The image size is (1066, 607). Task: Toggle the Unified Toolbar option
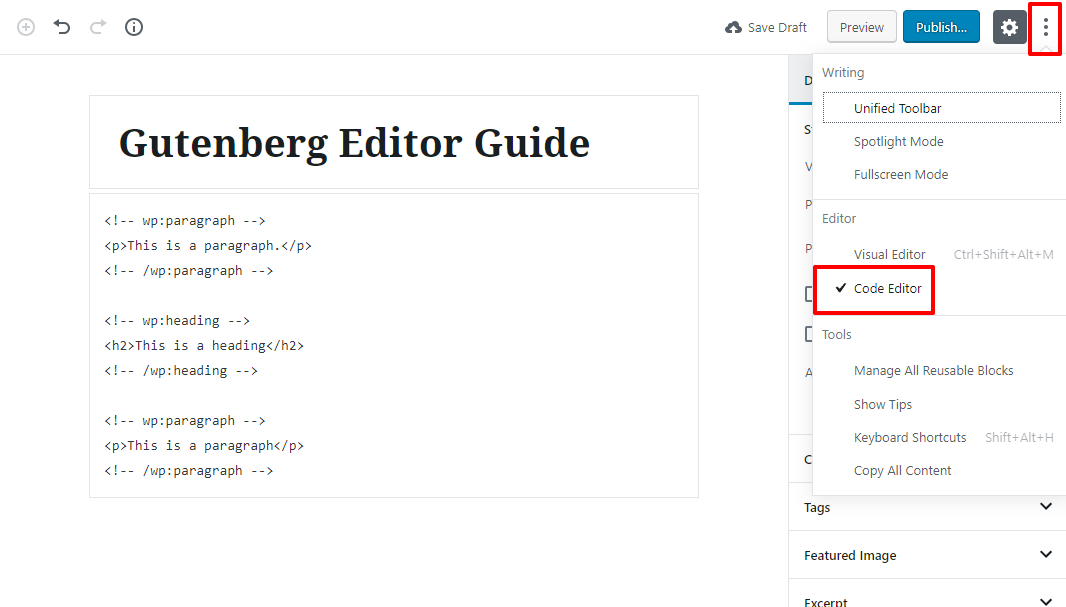(x=942, y=108)
